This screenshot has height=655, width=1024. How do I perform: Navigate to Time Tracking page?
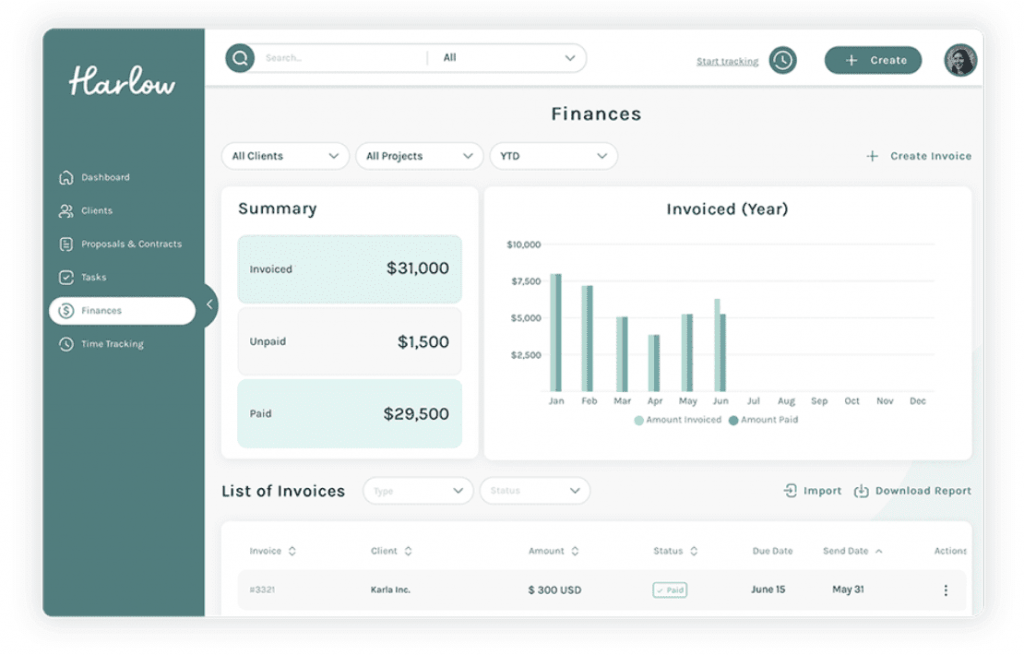point(111,344)
